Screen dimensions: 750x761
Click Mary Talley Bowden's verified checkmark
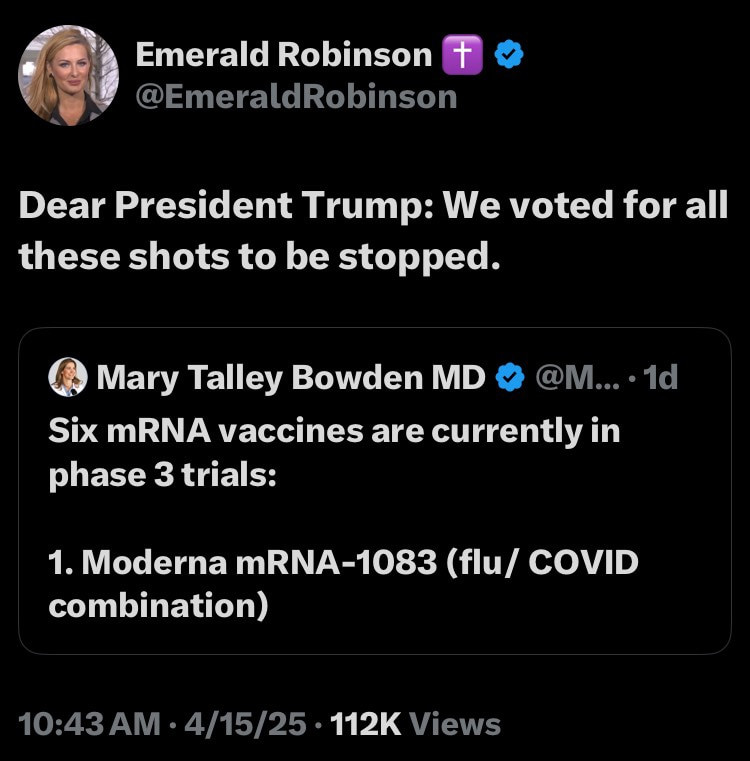(x=511, y=377)
